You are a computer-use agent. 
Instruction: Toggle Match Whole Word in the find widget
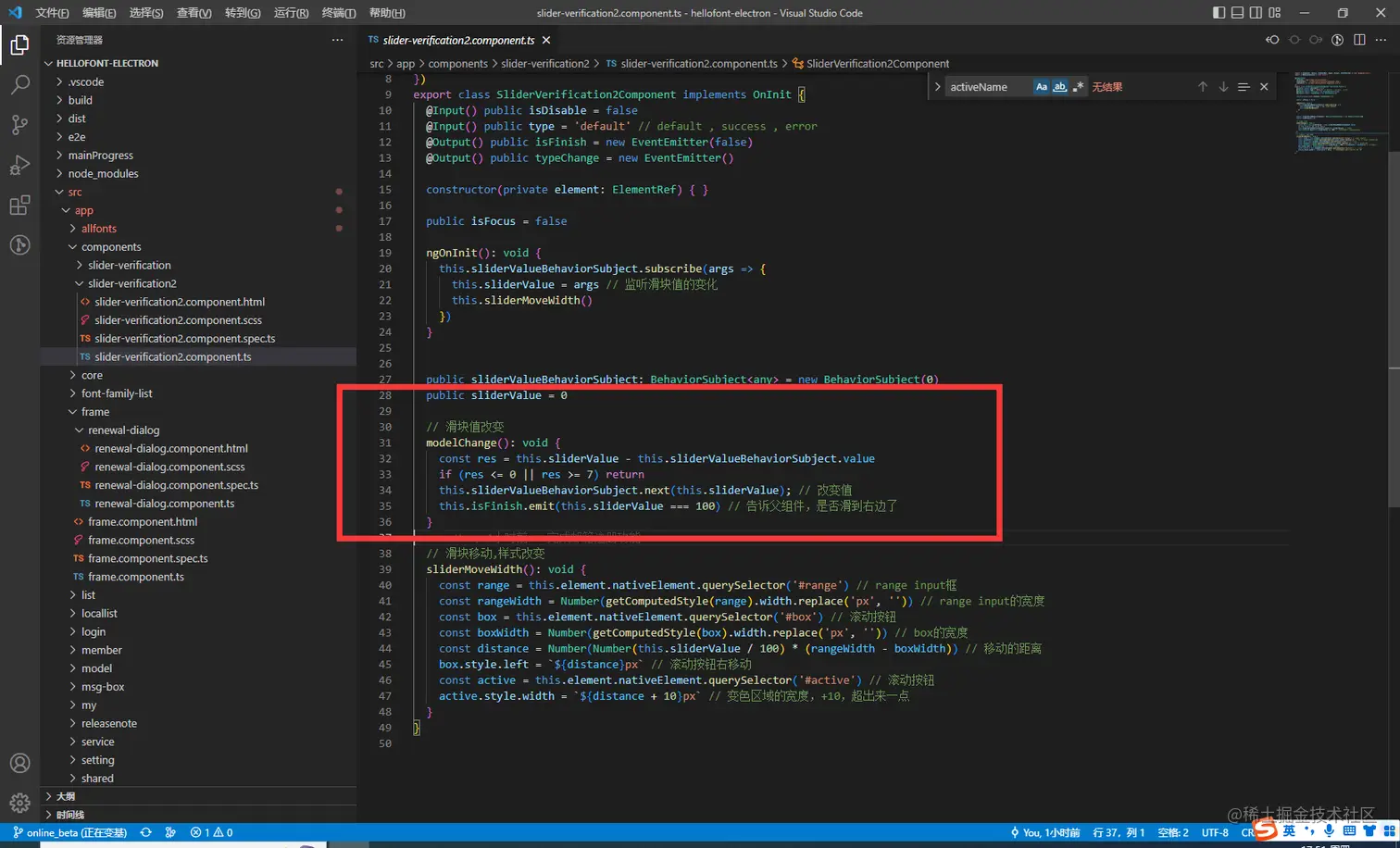1059,87
